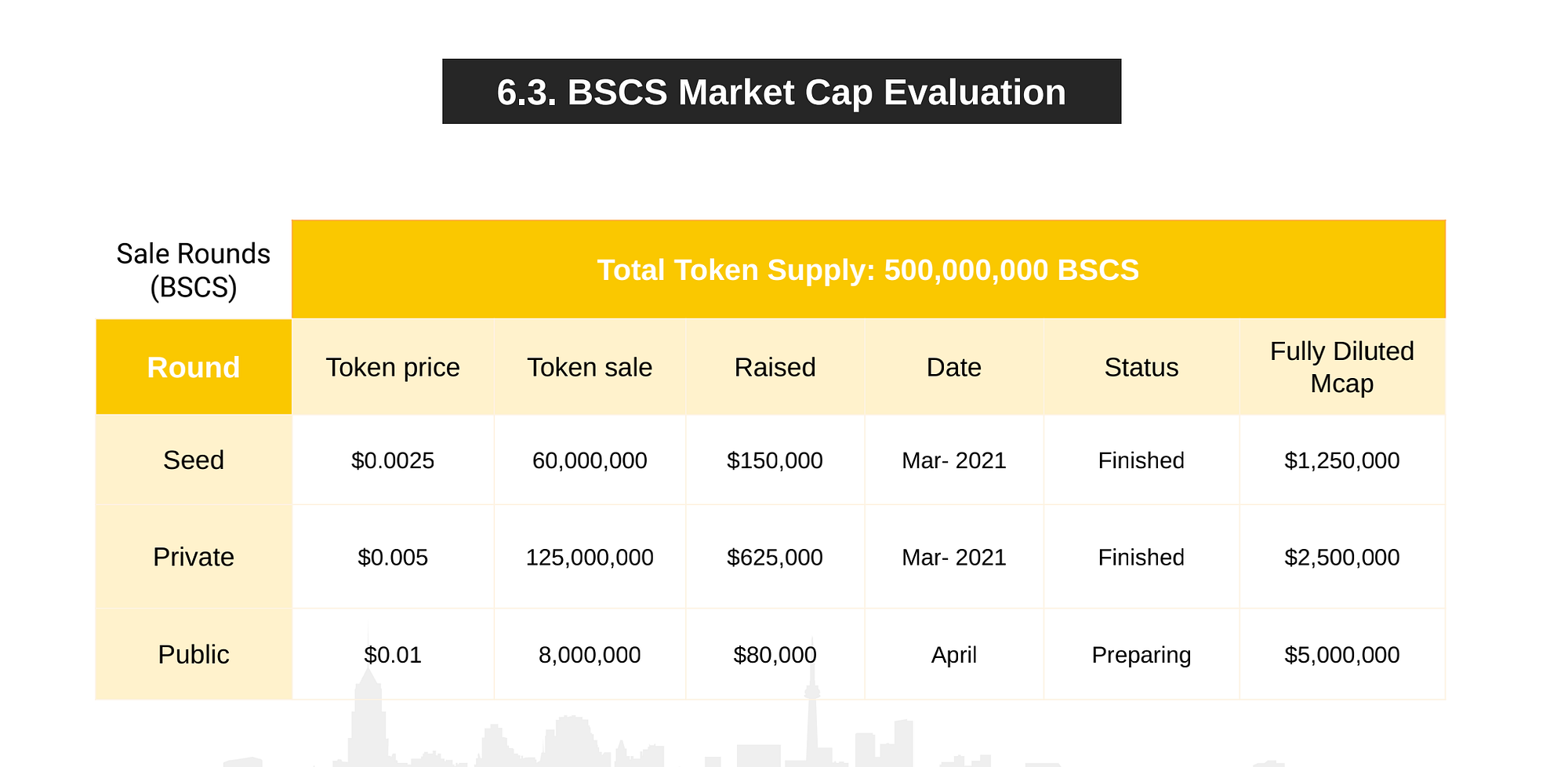Select the Raised column header
1568x767 pixels.
coord(775,367)
